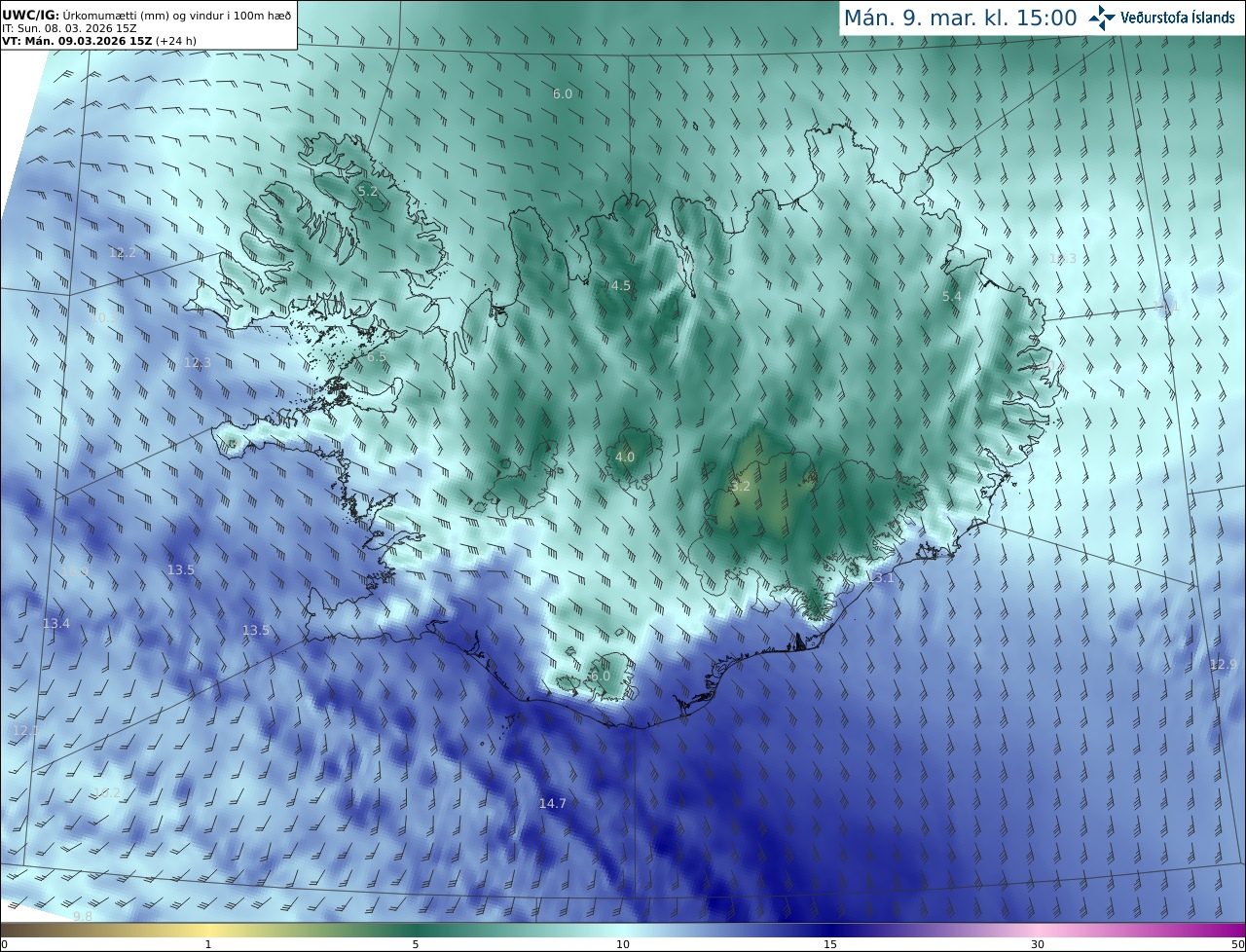Screen dimensions: 1246x952
Task: Click the 9.8 value above the colorbar
Action: [x=83, y=917]
